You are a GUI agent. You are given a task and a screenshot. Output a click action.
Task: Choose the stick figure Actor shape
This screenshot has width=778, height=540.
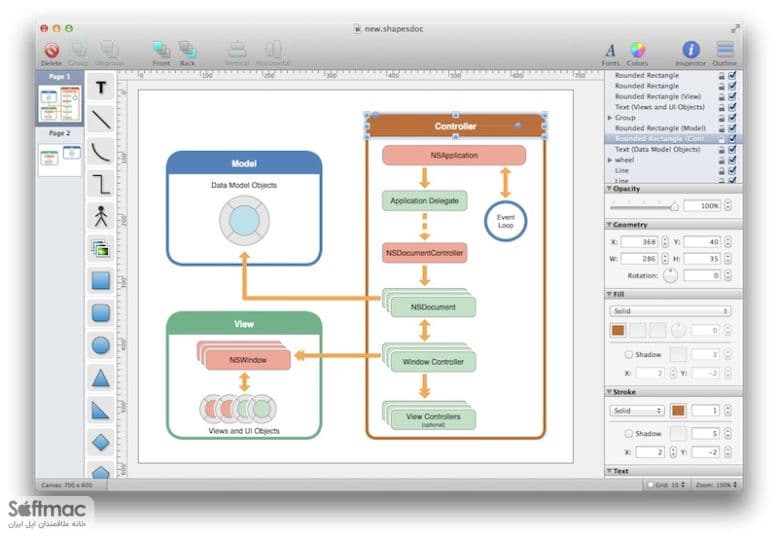coord(101,216)
